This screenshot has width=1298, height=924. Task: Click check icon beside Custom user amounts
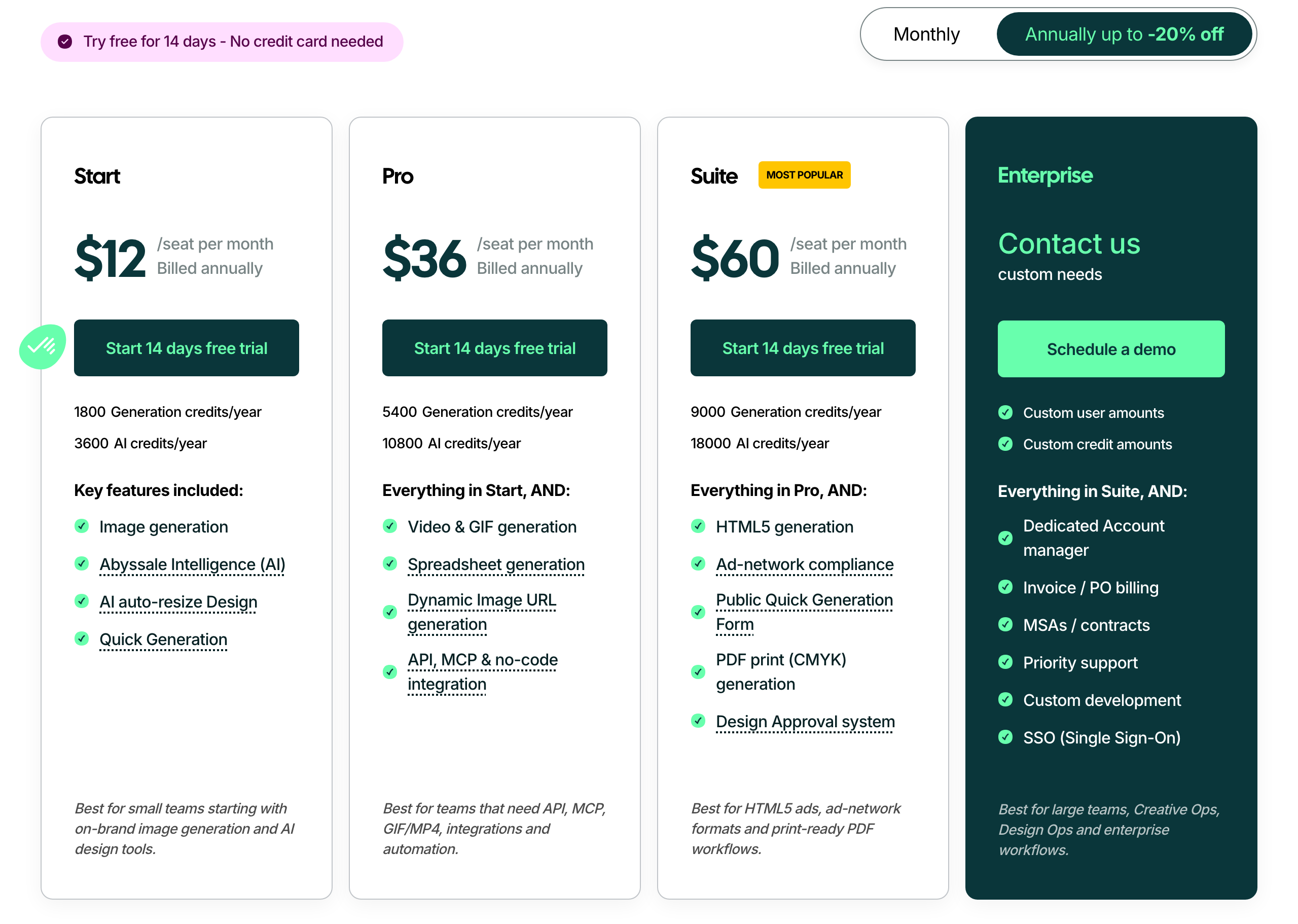click(x=1005, y=412)
